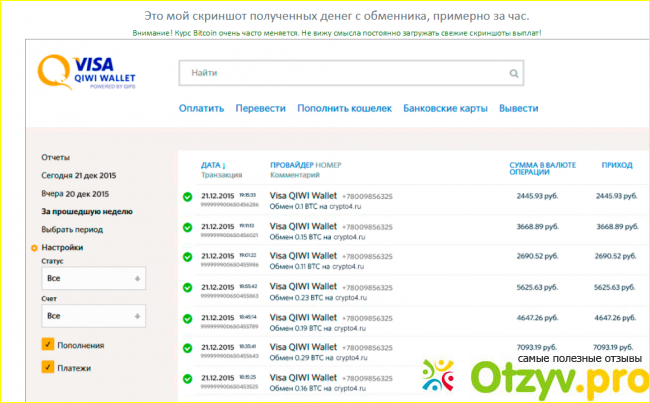The image size is (650, 403).
Task: Click the Visa QIWI Wallet logo
Action: coord(87,74)
